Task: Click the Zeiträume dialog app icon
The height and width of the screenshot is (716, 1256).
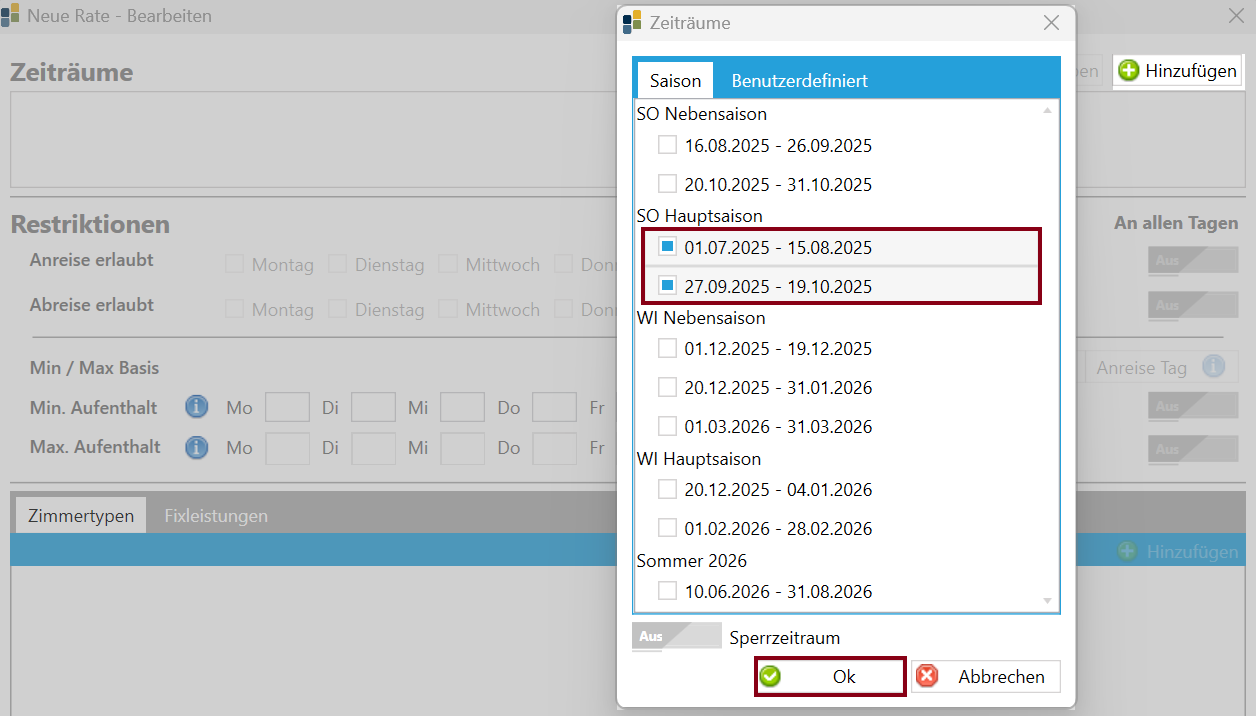Action: pos(632,22)
